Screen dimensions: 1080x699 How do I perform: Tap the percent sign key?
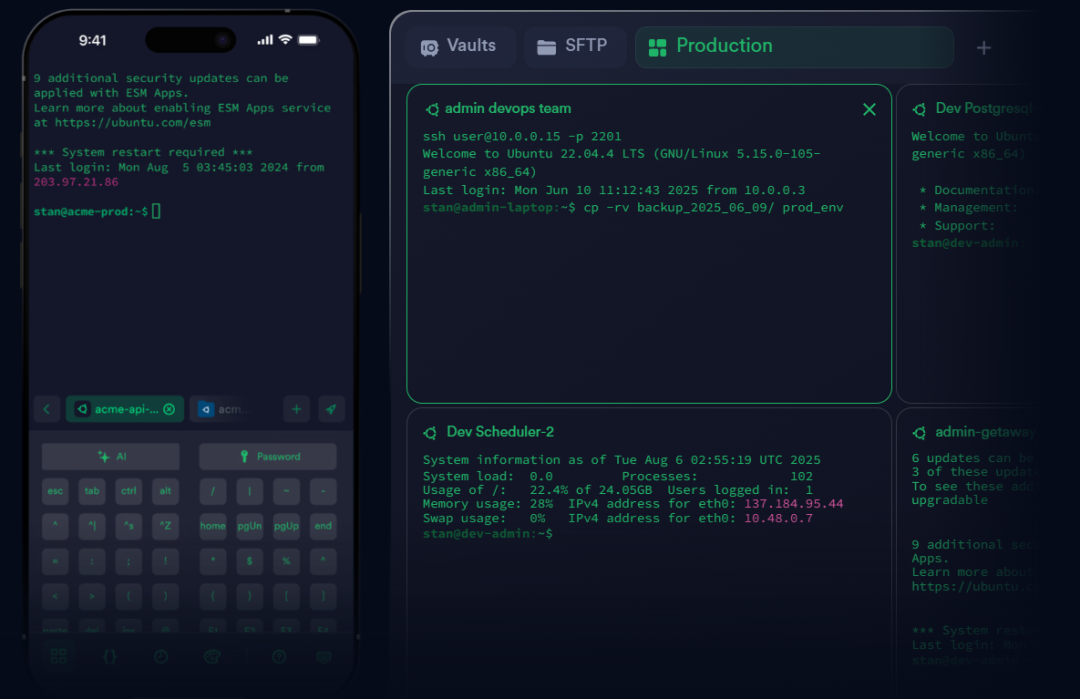point(287,561)
